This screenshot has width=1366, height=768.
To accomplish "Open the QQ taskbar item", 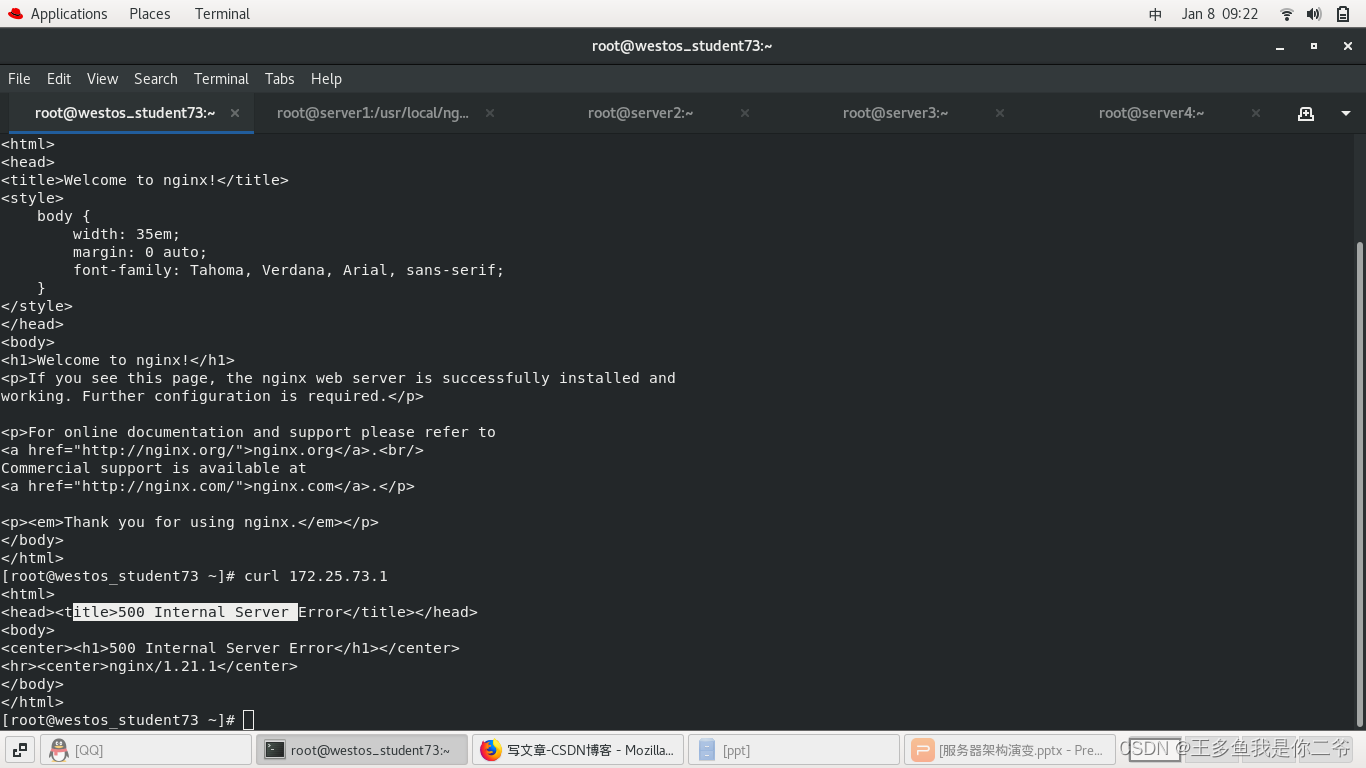I will click(146, 750).
